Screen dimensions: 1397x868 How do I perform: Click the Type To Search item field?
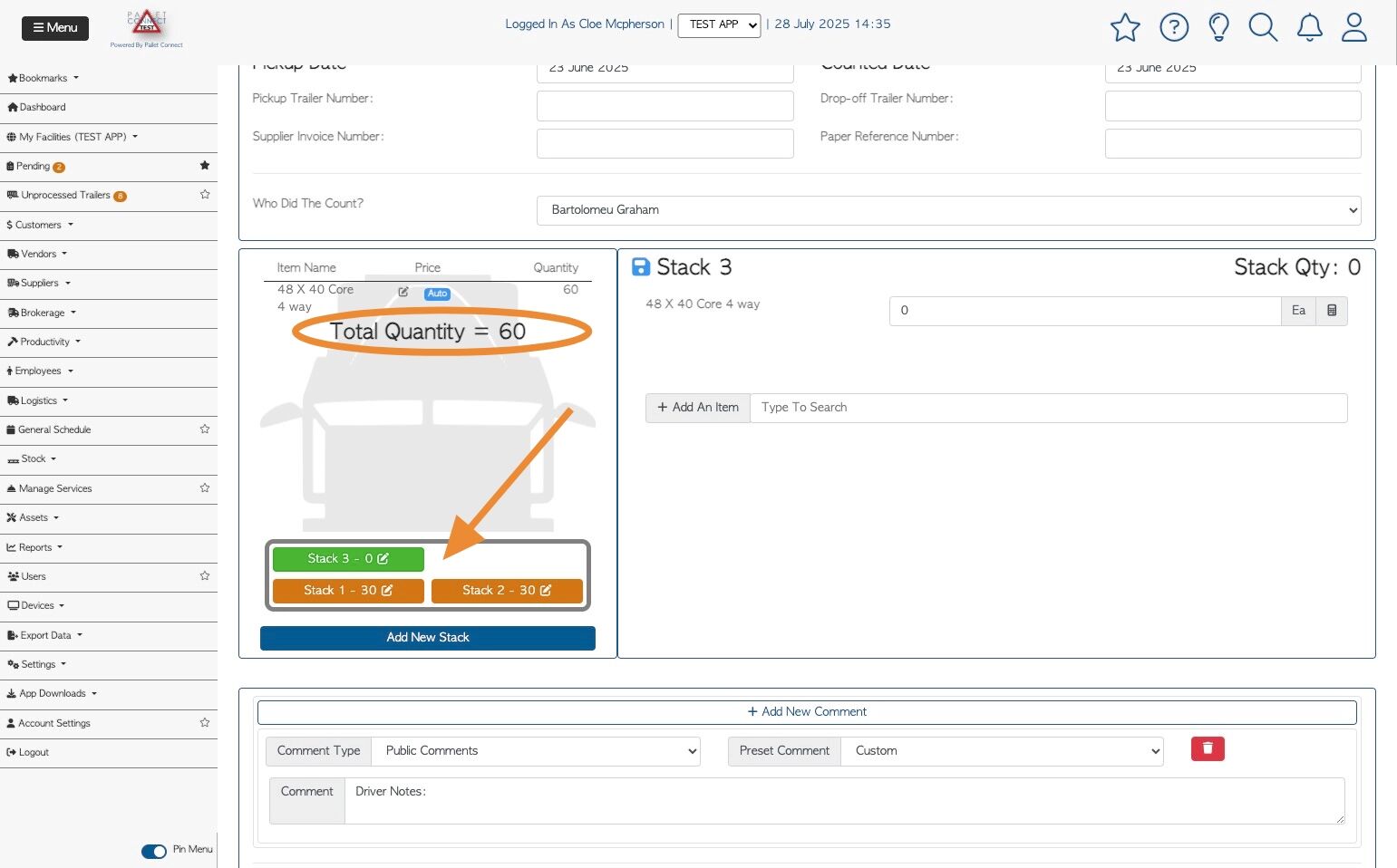tap(1049, 408)
